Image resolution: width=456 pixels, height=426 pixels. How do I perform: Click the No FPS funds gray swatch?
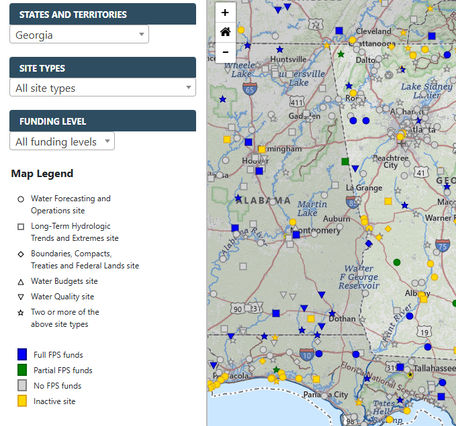pos(22,385)
